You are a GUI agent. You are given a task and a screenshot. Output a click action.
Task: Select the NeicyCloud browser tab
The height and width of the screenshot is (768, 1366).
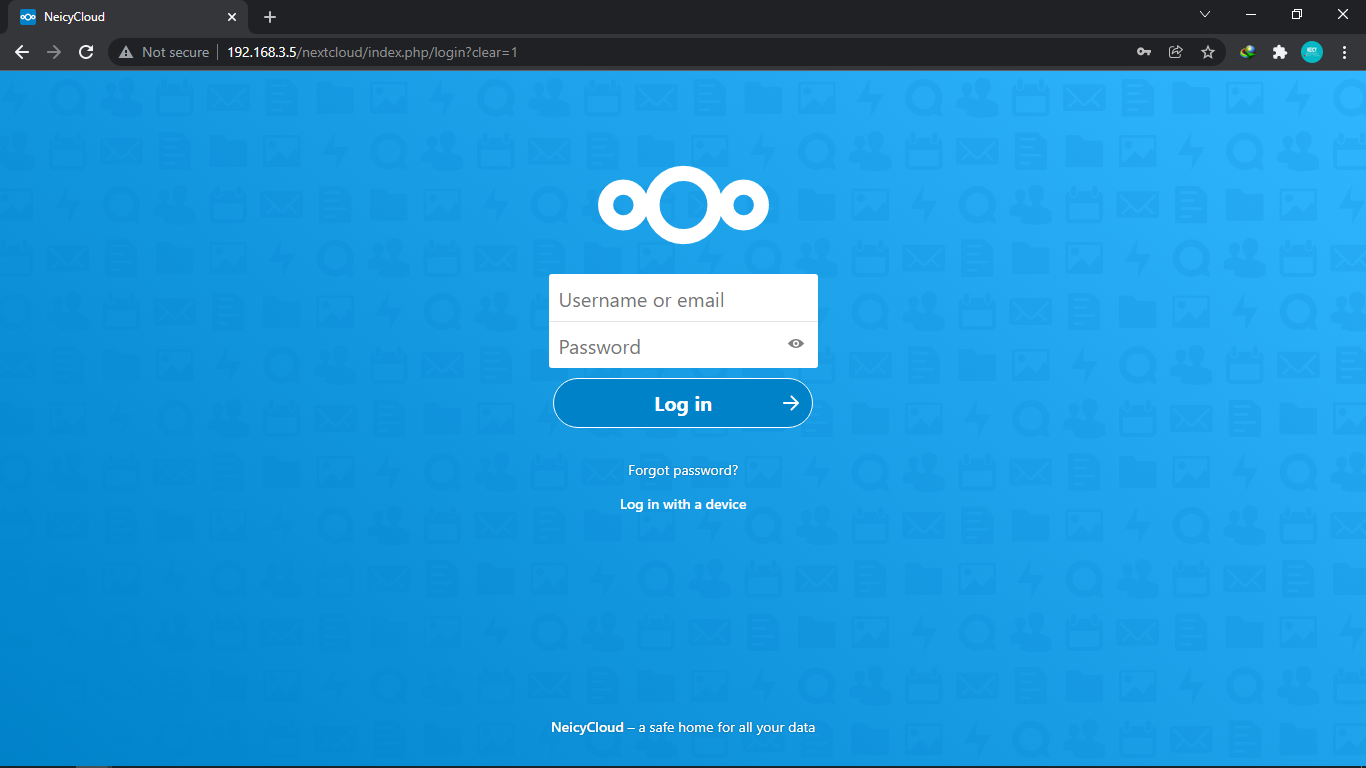130,17
